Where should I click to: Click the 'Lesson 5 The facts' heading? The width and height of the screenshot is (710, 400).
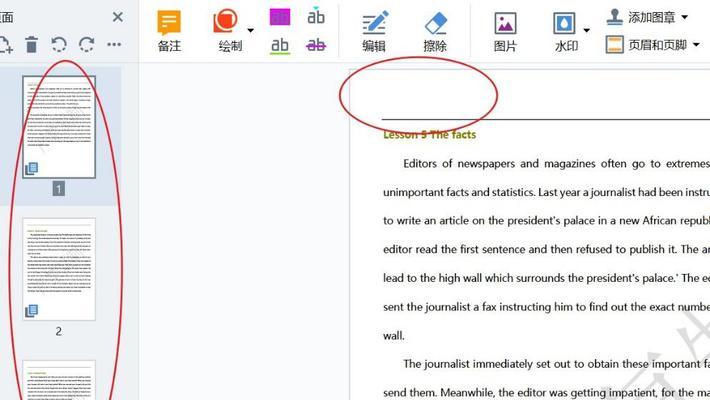point(429,135)
